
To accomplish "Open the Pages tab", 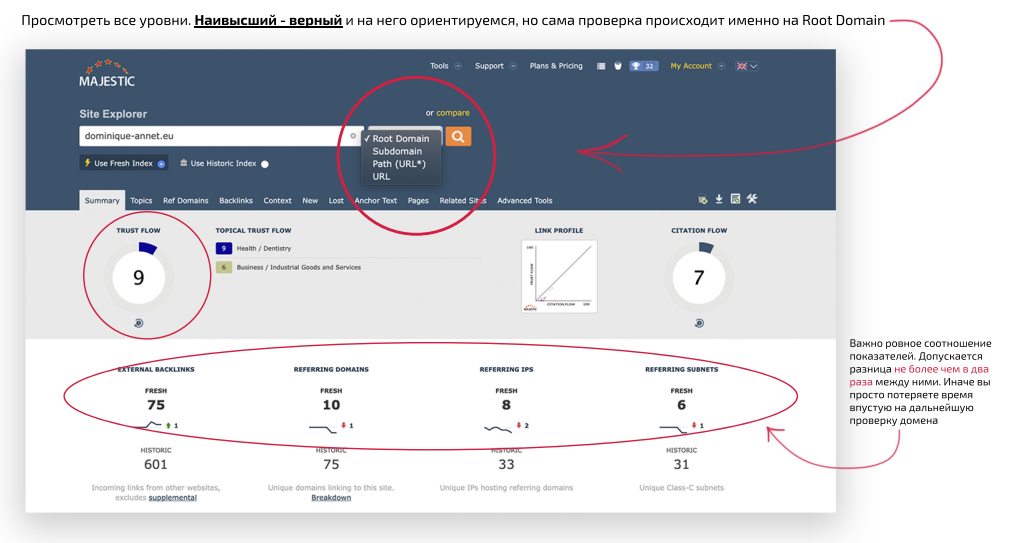I will tap(418, 201).
